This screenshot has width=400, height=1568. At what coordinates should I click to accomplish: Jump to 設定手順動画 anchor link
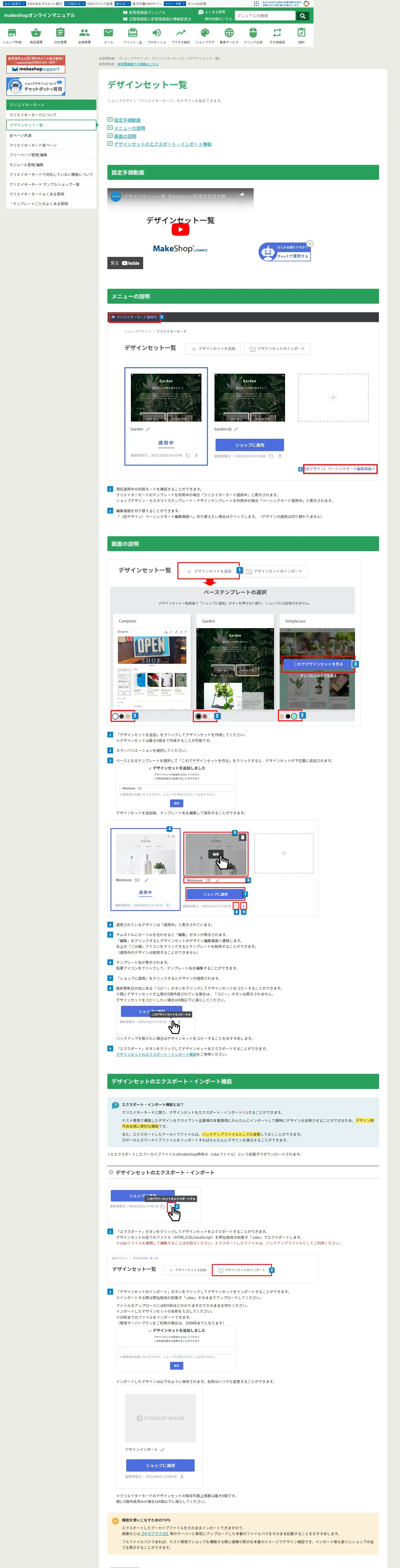click(127, 120)
